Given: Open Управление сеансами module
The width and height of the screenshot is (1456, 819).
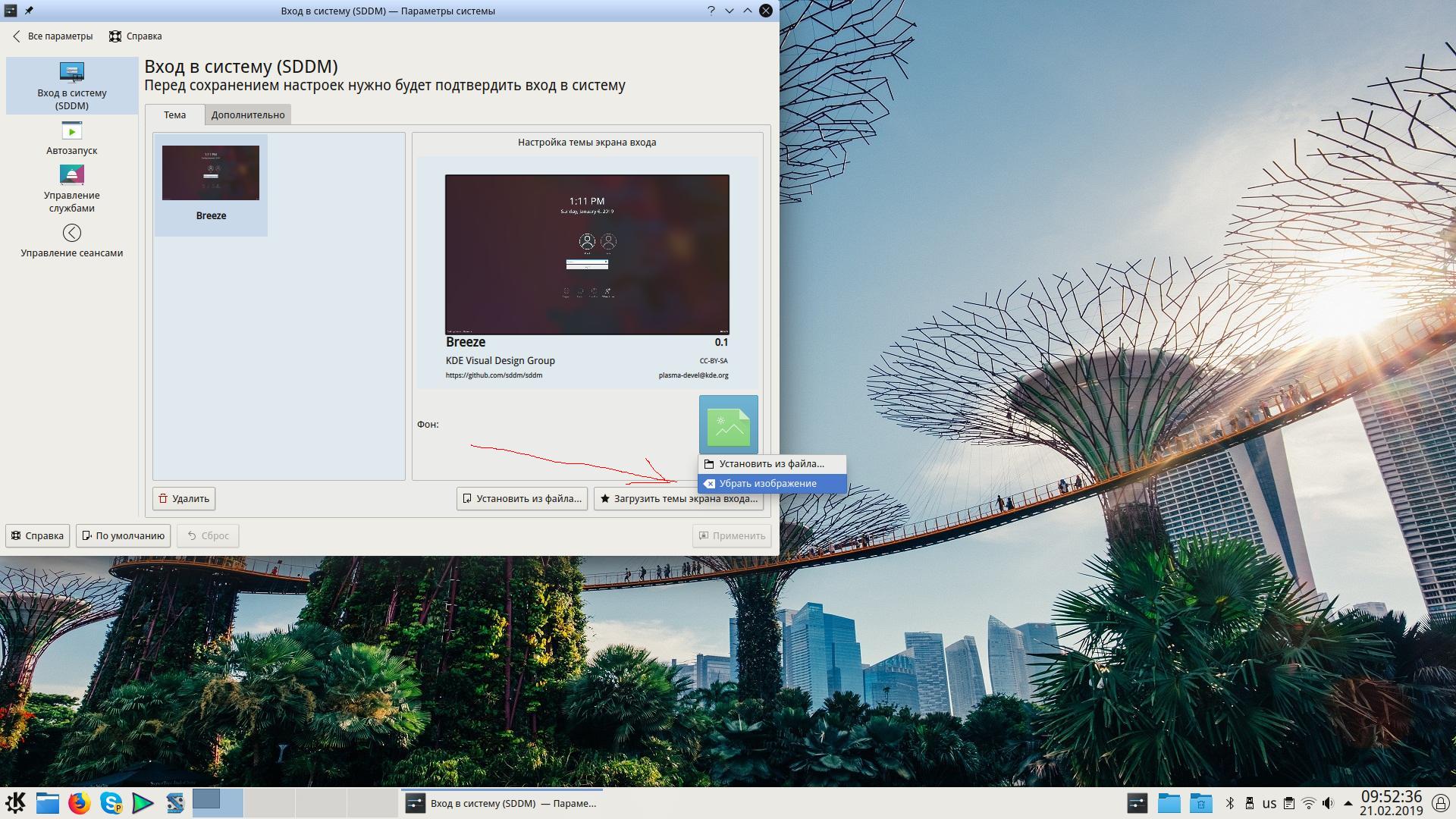Looking at the screenshot, I should coord(71,240).
